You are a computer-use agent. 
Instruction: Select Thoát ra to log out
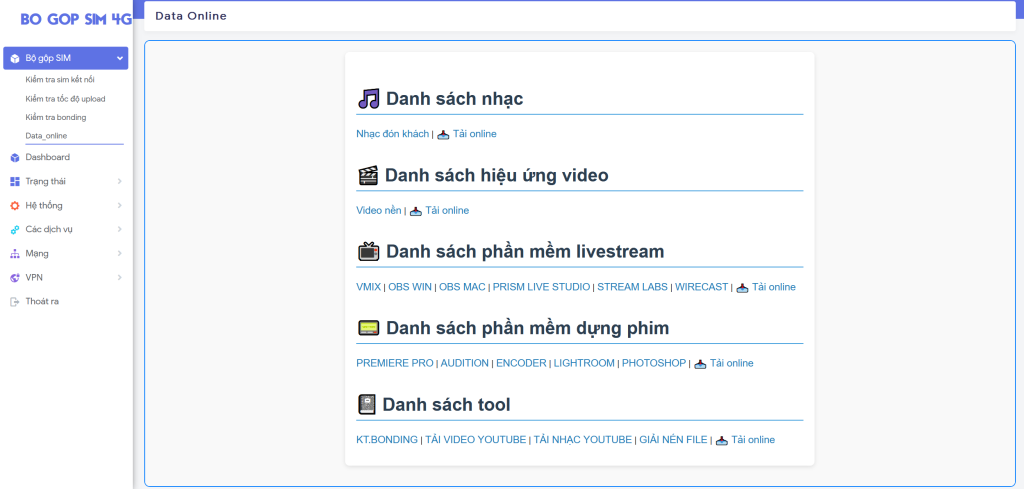tap(42, 302)
